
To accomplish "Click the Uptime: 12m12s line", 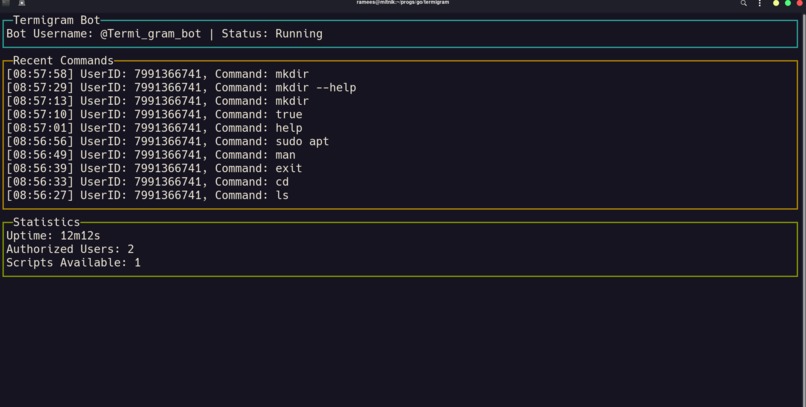I will pyautogui.click(x=53, y=236).
